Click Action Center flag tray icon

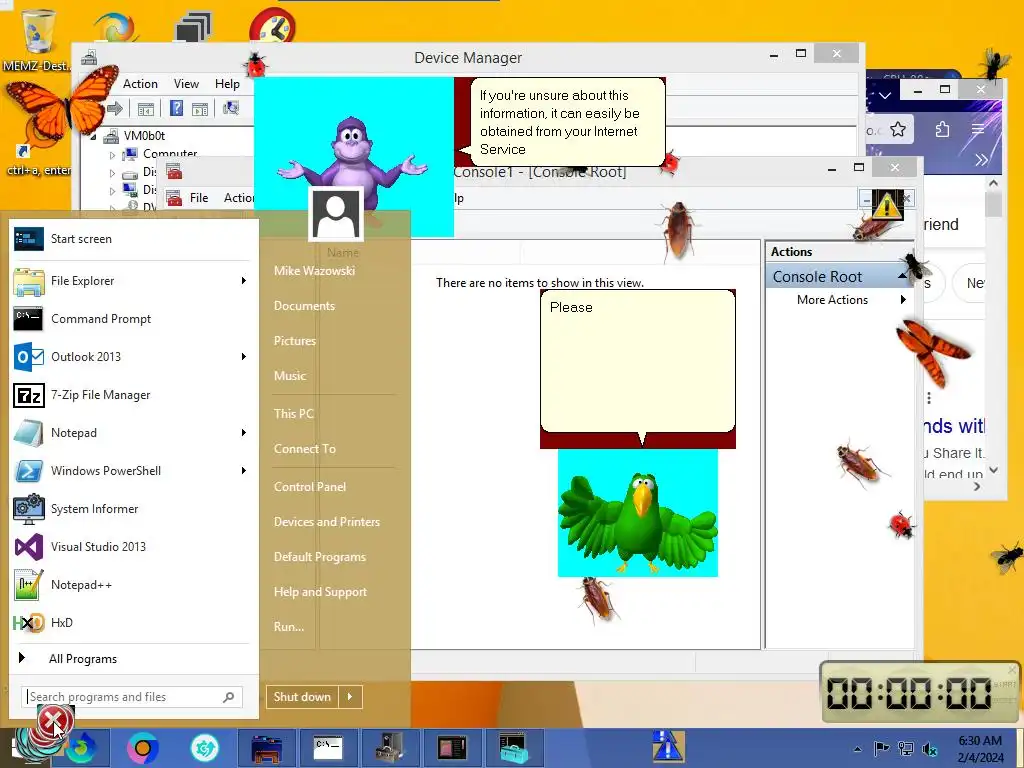tap(881, 748)
